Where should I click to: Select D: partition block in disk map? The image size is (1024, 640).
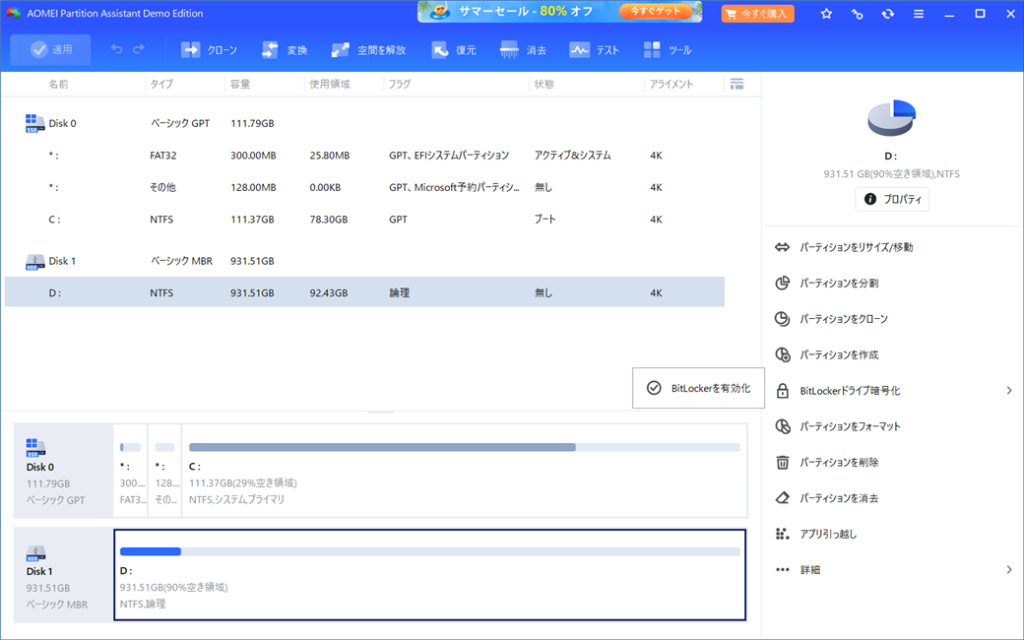pyautogui.click(x=430, y=575)
